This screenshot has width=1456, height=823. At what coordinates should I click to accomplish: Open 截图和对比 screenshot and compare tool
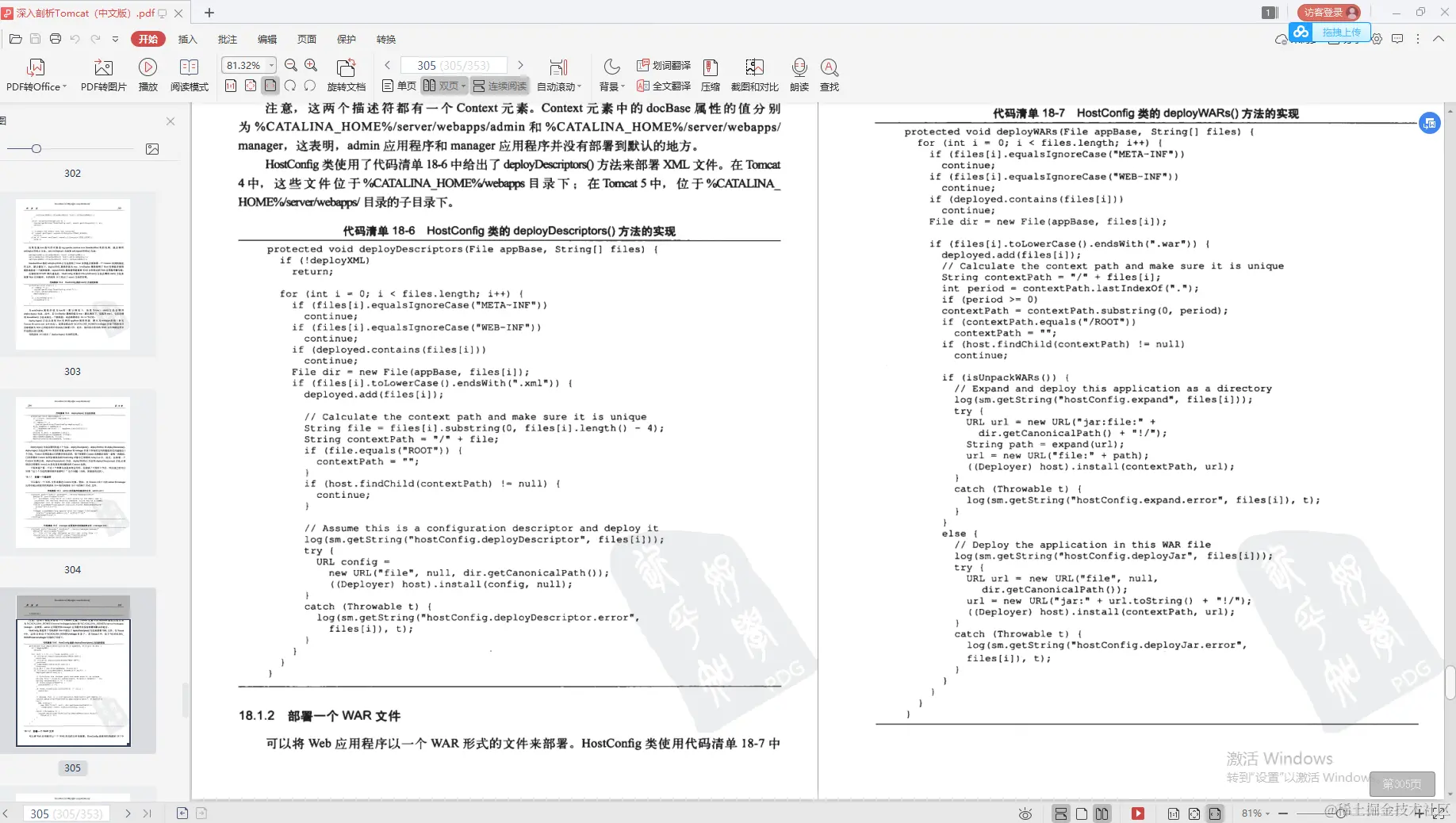click(753, 74)
